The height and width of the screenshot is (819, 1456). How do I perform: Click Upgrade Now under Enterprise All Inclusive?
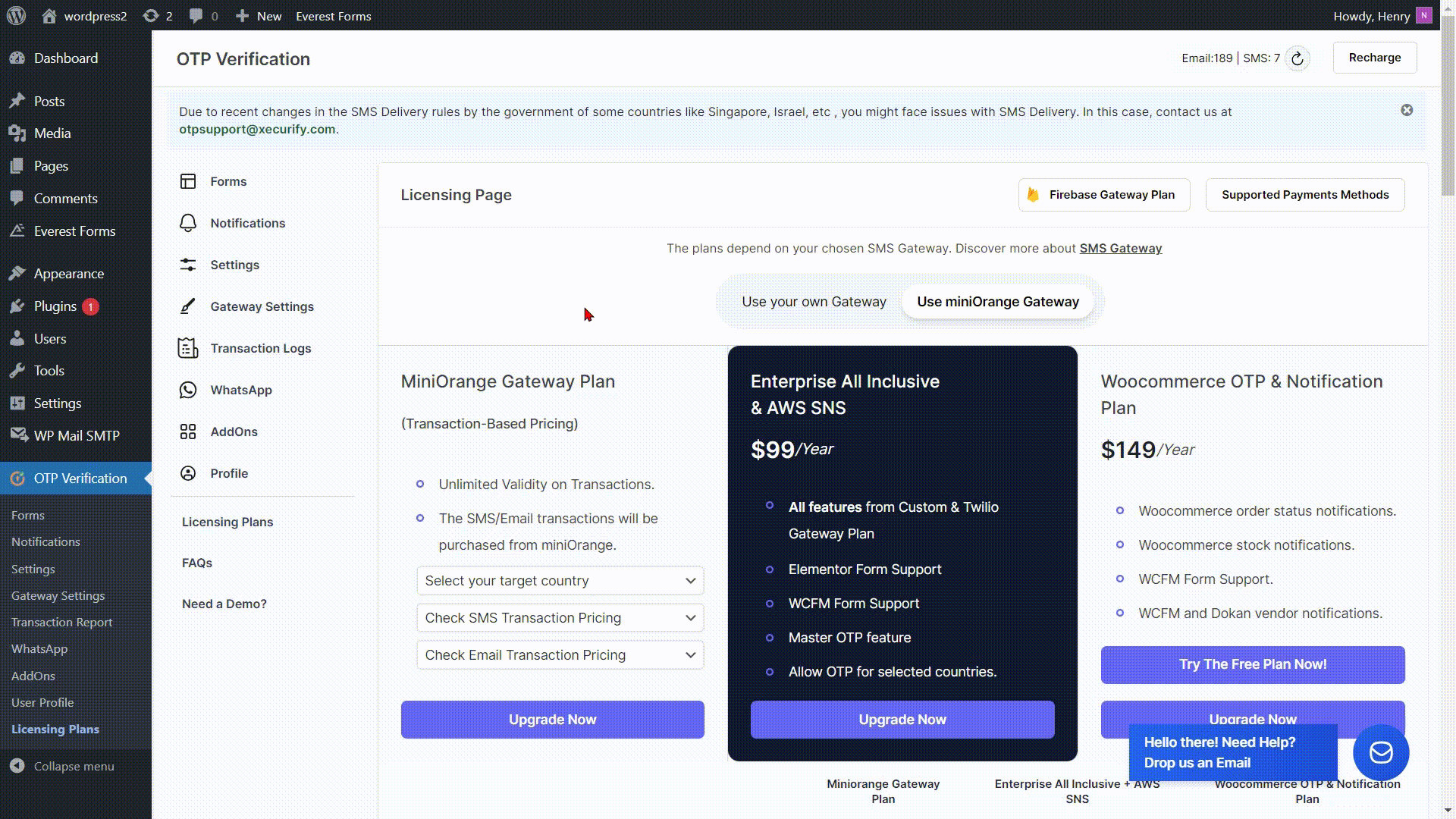(902, 720)
